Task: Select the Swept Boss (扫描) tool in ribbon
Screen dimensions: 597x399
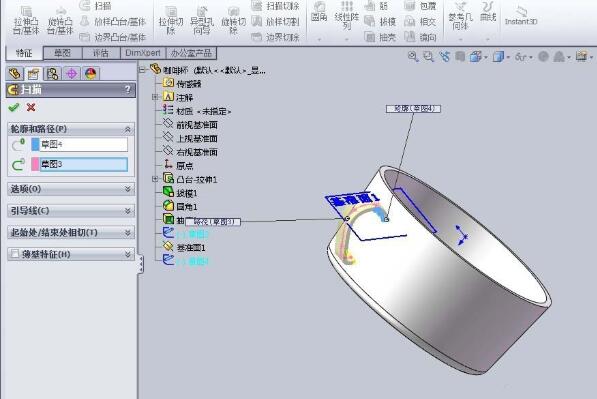Action: click(x=95, y=6)
